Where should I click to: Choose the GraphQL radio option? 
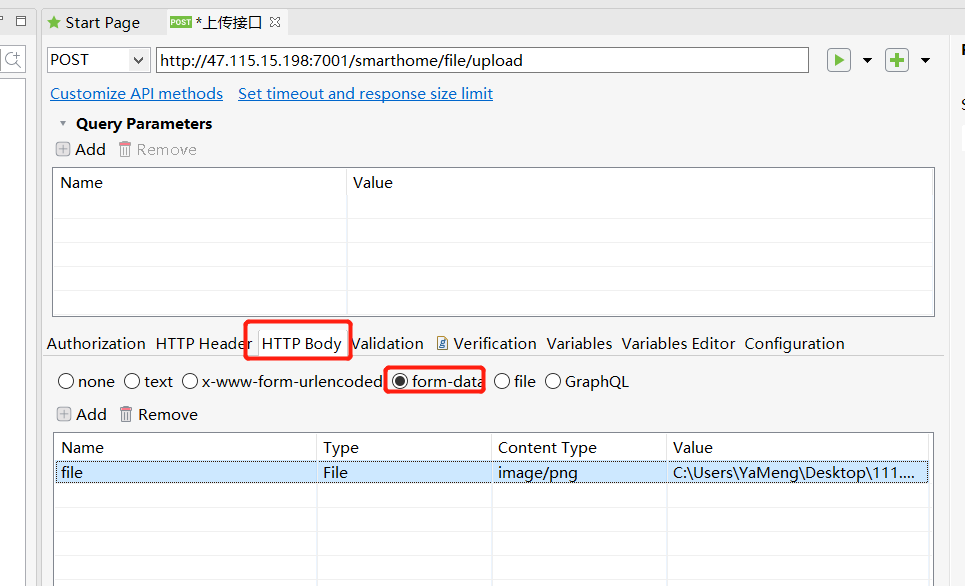553,381
